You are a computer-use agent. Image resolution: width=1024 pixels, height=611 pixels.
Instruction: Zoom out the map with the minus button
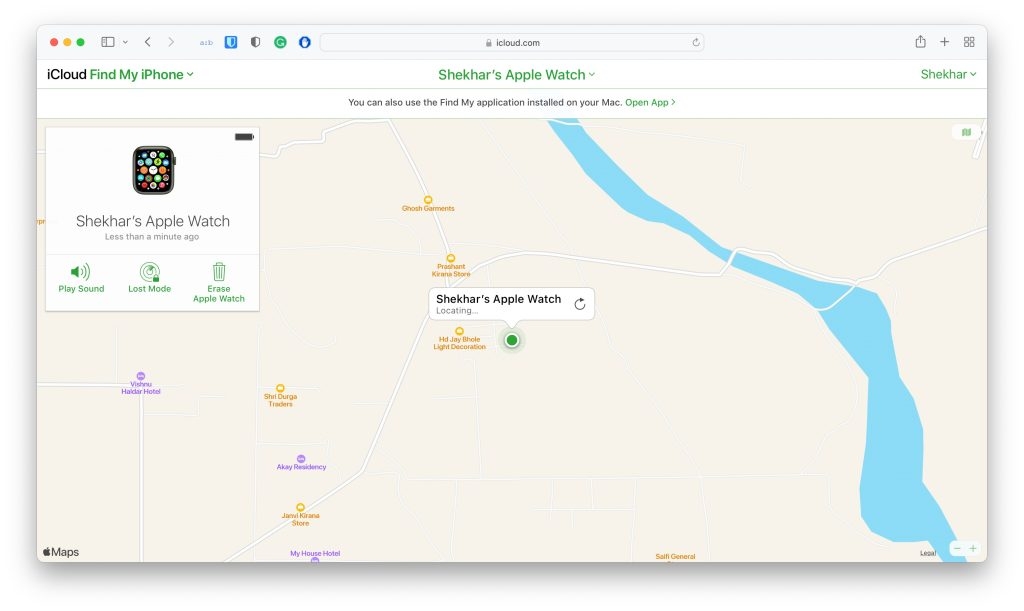tap(957, 548)
